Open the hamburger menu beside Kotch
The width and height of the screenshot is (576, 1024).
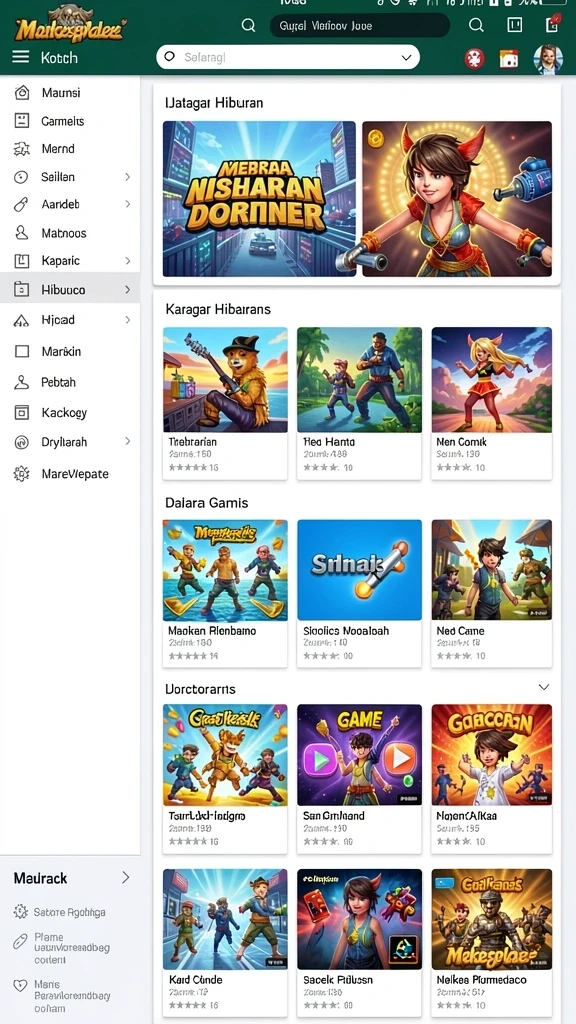pyautogui.click(x=20, y=57)
